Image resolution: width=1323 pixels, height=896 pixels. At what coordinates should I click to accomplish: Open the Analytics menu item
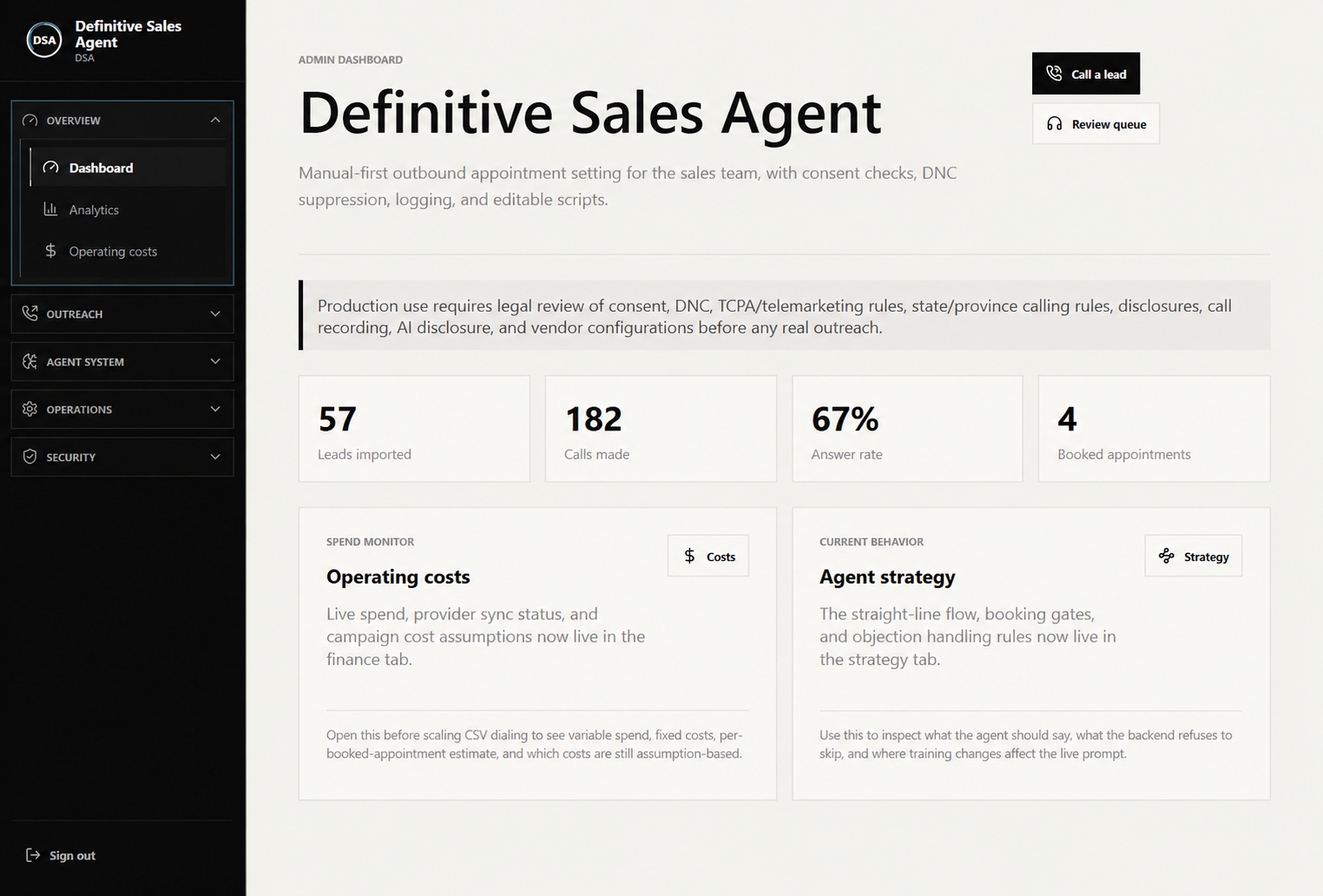click(128, 209)
